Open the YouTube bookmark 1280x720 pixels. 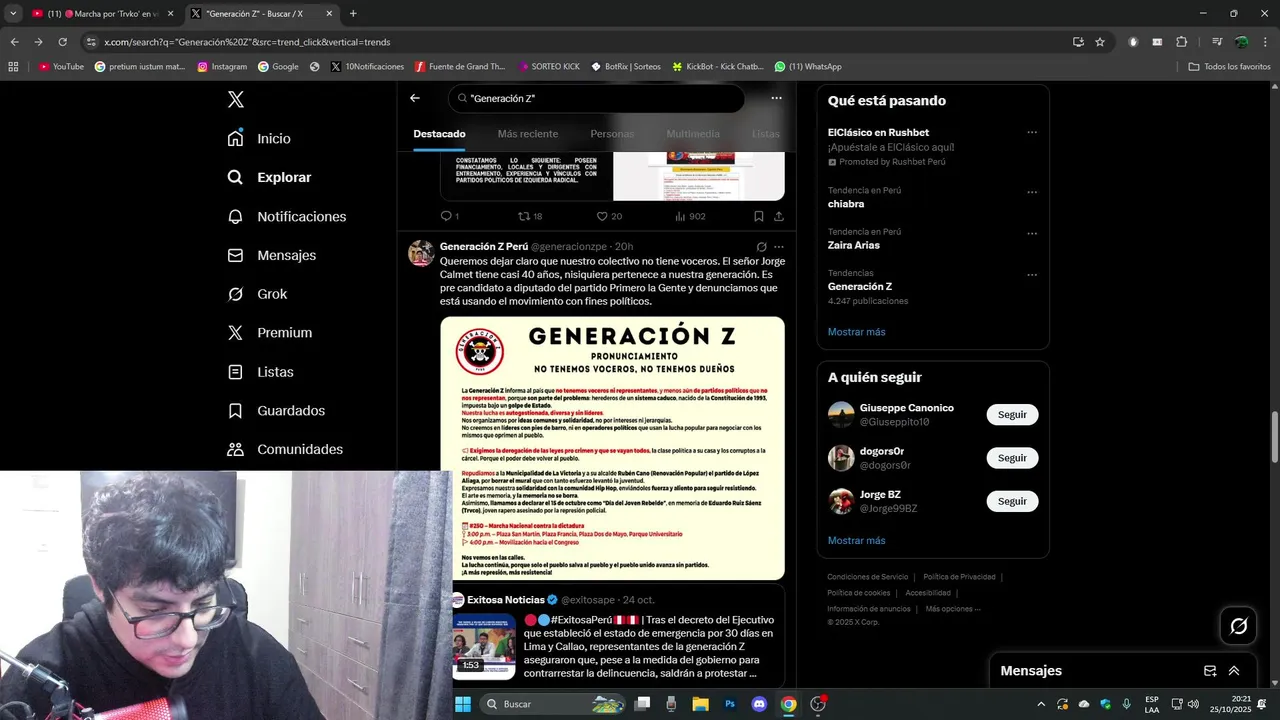click(x=61, y=67)
